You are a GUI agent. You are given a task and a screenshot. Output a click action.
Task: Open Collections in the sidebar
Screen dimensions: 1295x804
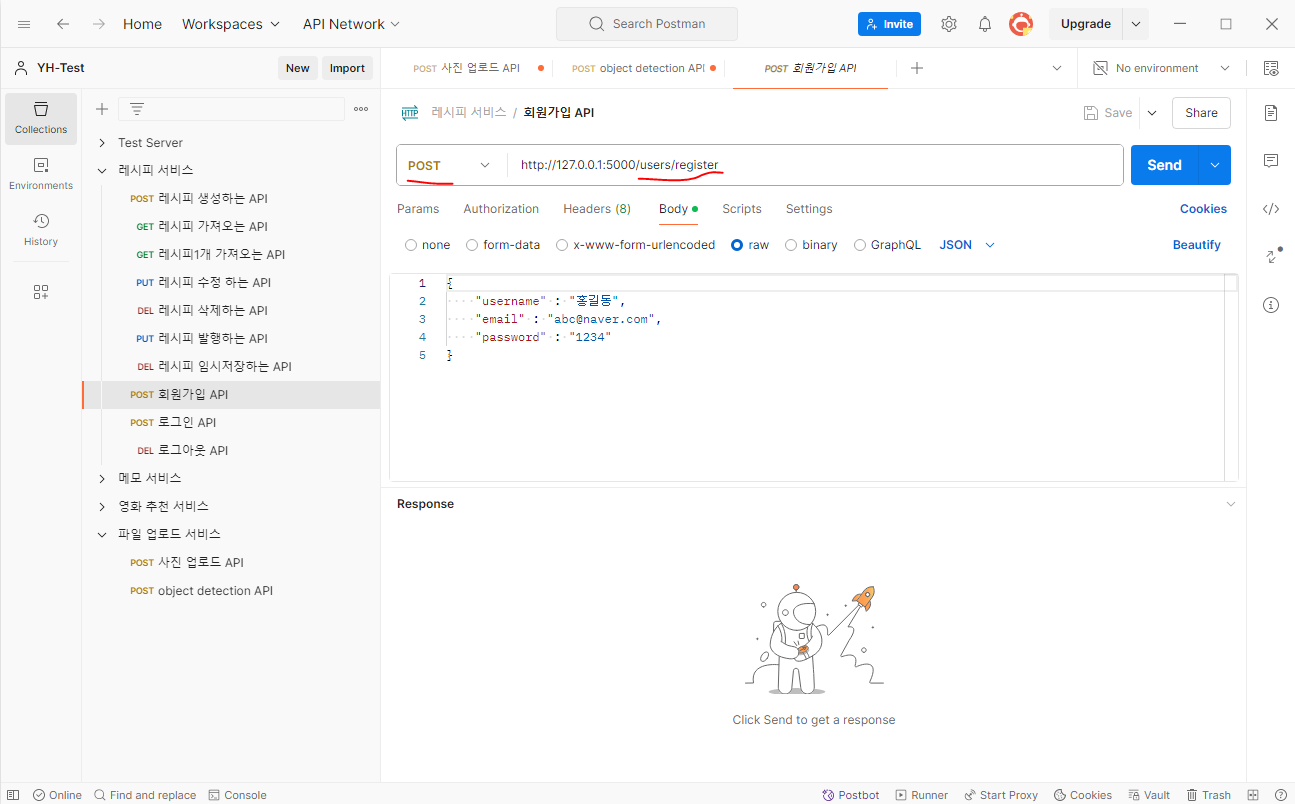coord(41,118)
